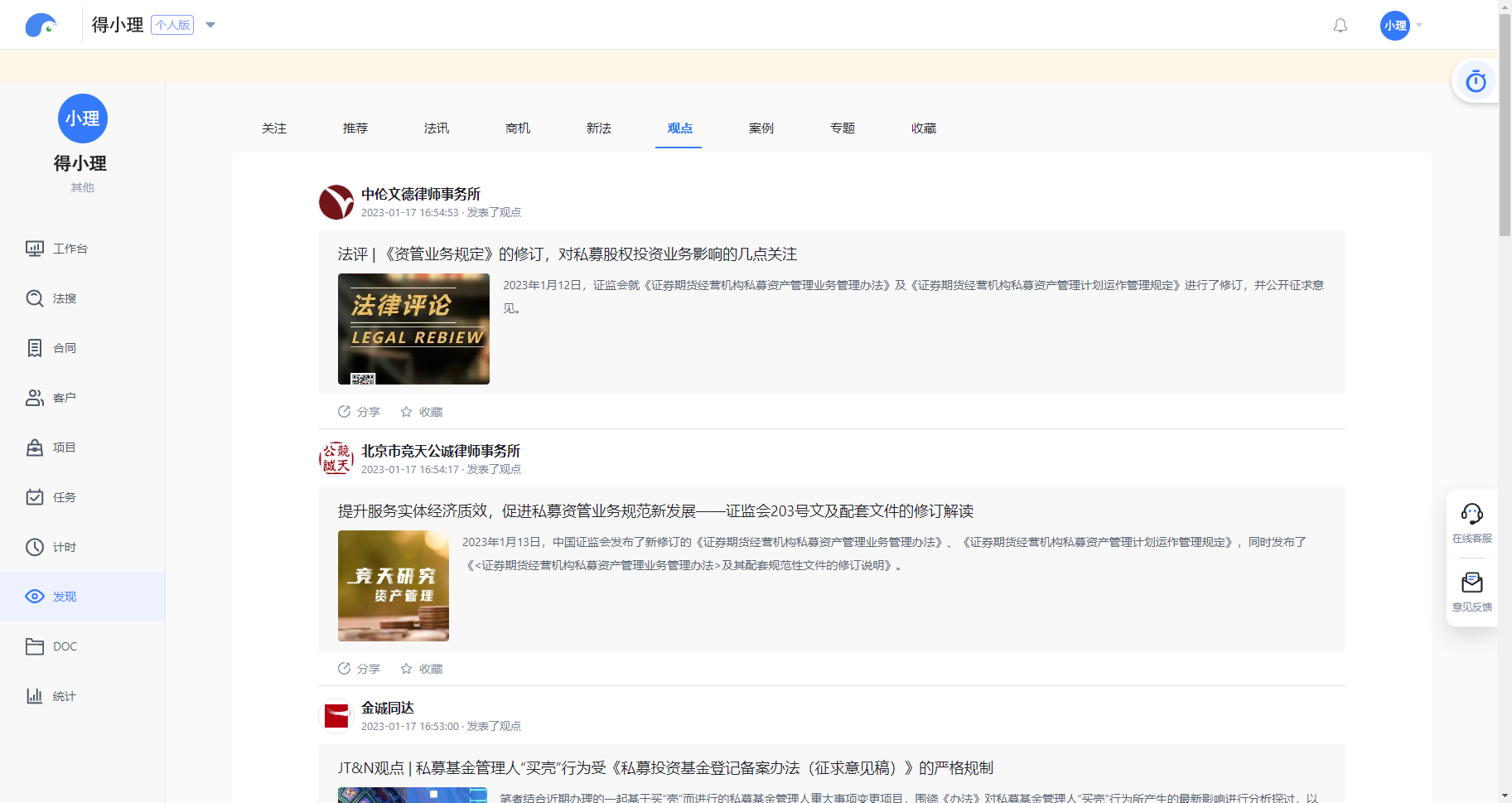Click timestamp 2023-01-17 16:54:53
Viewport: 1512px width, 803px height.
click(x=409, y=213)
